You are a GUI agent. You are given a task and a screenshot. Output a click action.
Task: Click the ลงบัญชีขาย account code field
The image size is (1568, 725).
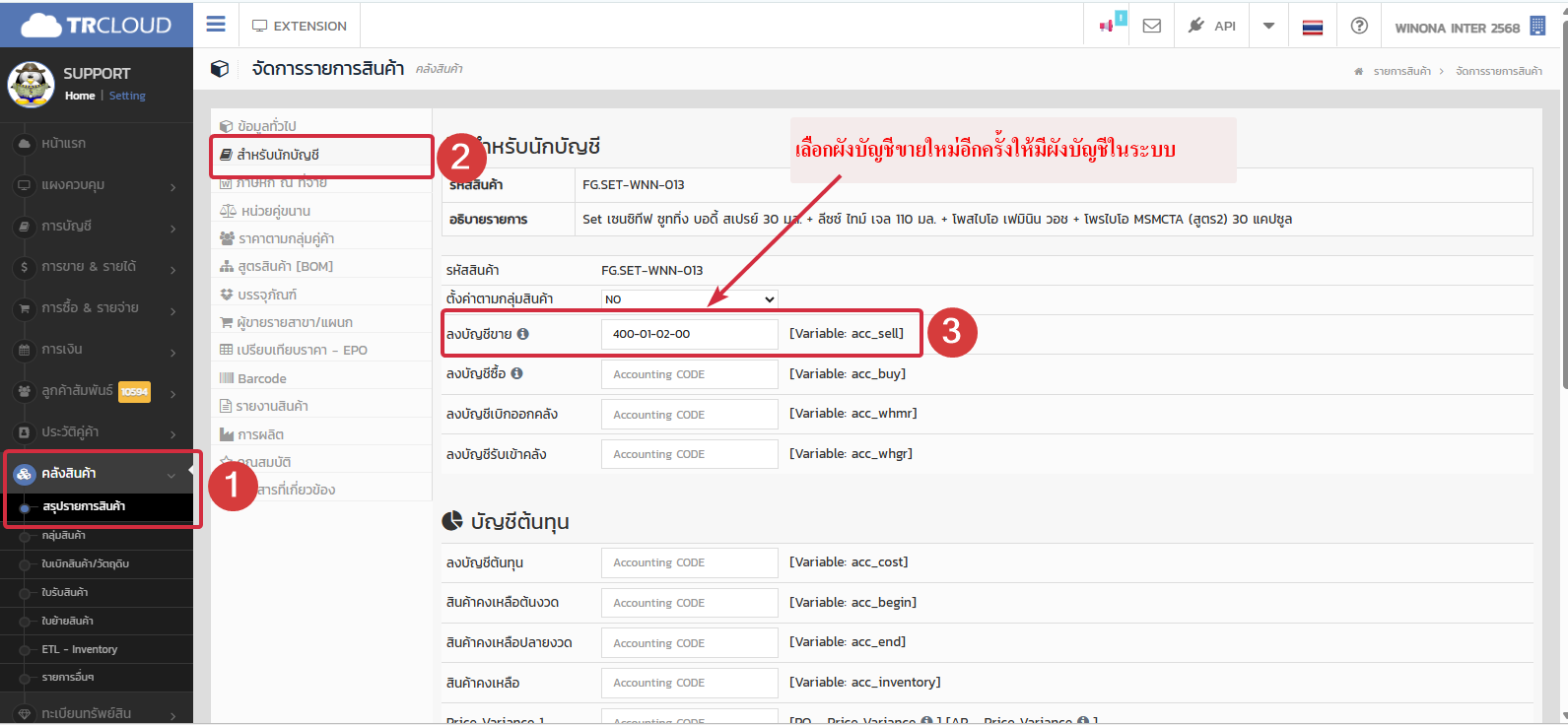pyautogui.click(x=689, y=334)
